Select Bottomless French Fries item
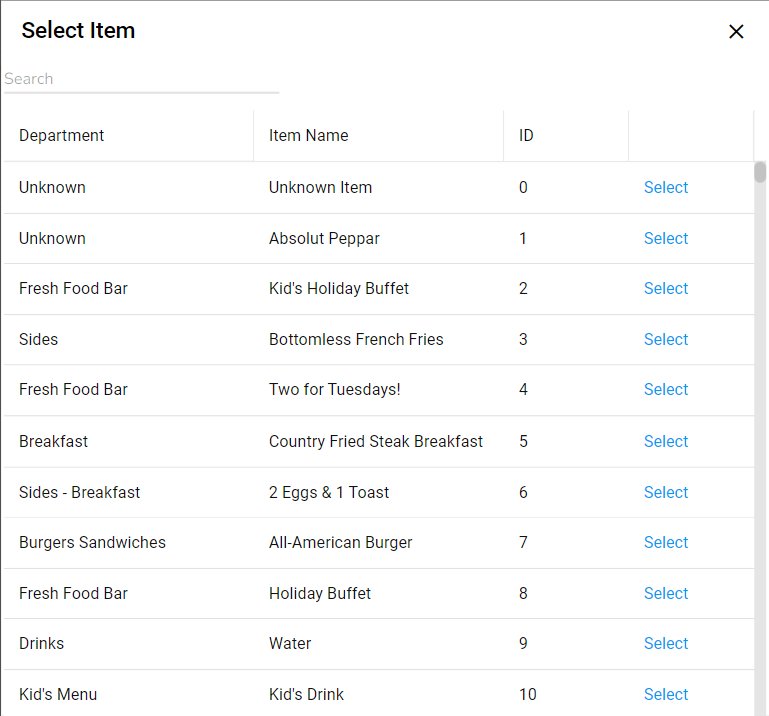Screen dimensions: 769x716 666,340
